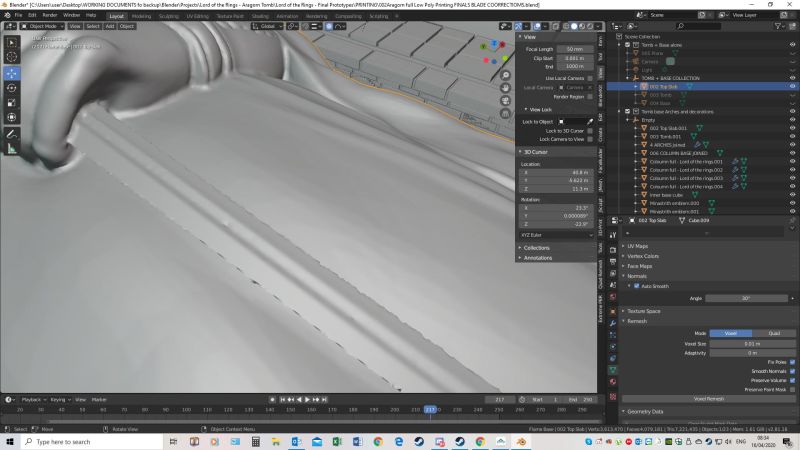Toggle the Preserve Volume checkbox
Screen dimensions: 800x450
coord(792,381)
